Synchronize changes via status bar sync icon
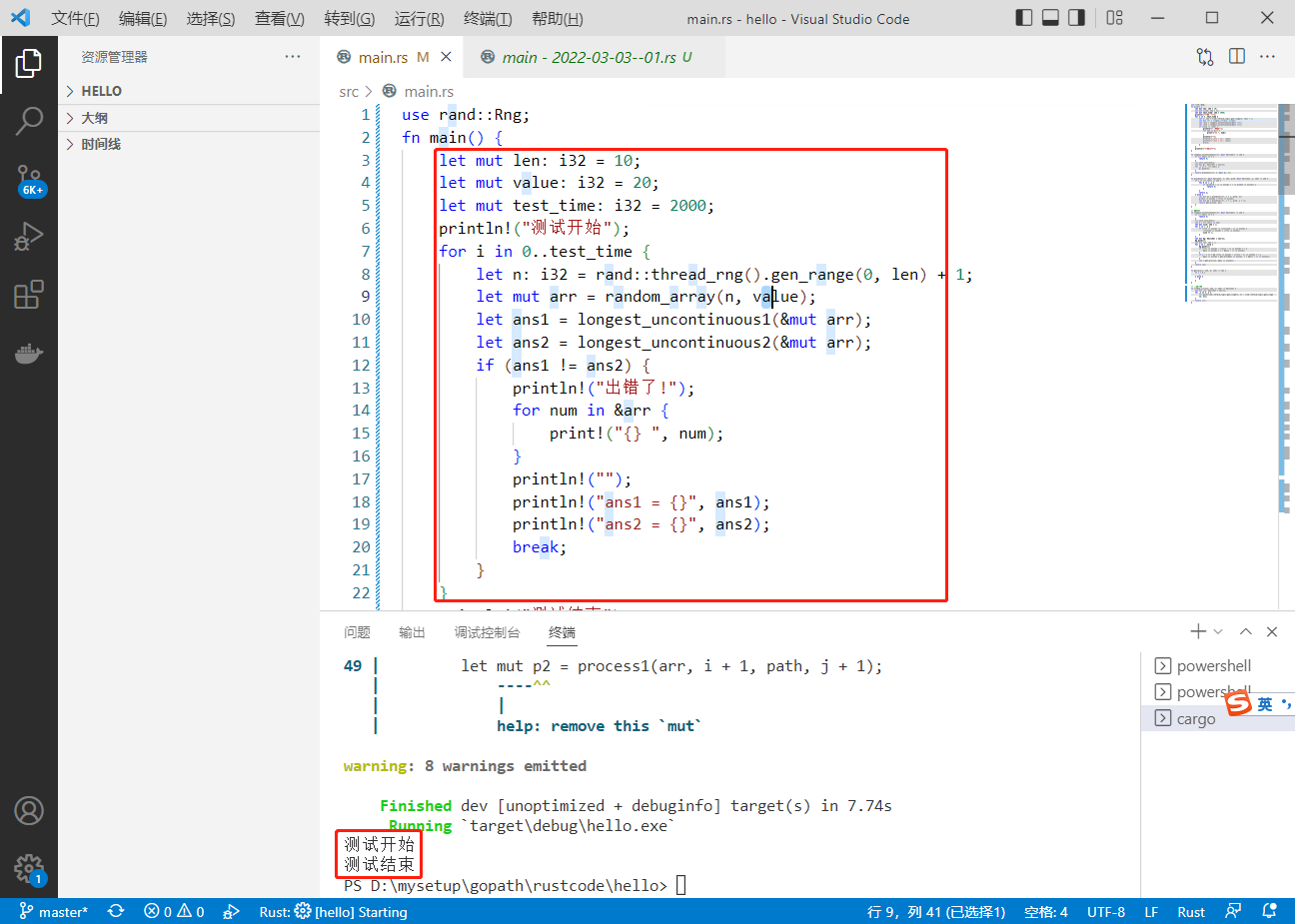1295x924 pixels. click(116, 912)
